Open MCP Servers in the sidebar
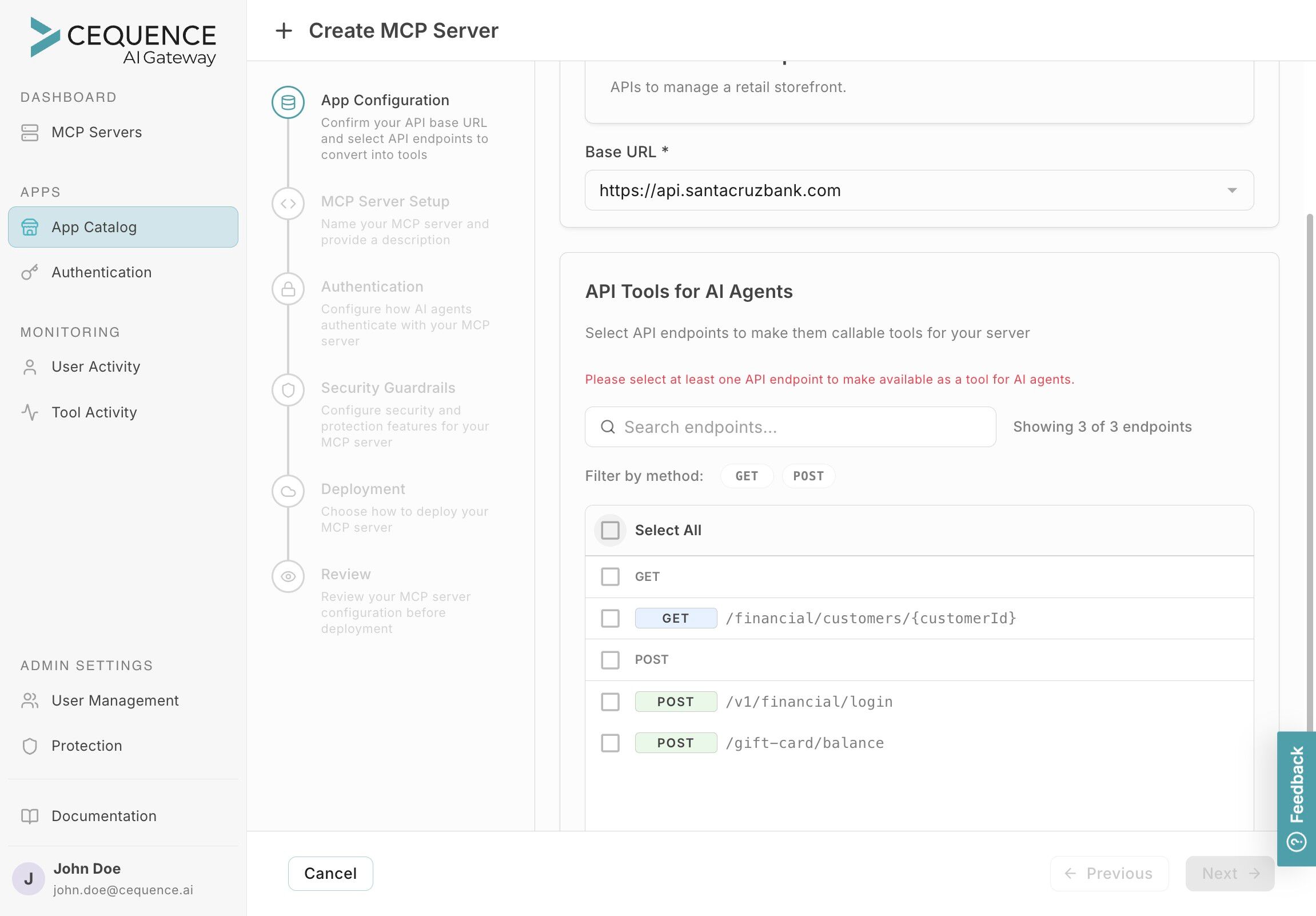This screenshot has width=1316, height=916. click(x=96, y=133)
